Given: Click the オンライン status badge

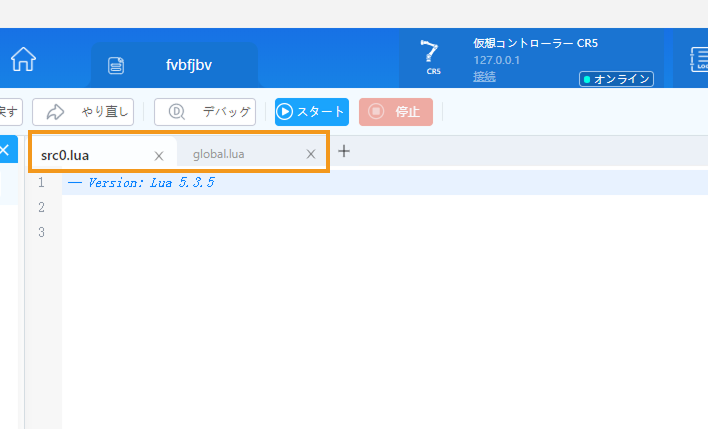Looking at the screenshot, I should [616, 79].
